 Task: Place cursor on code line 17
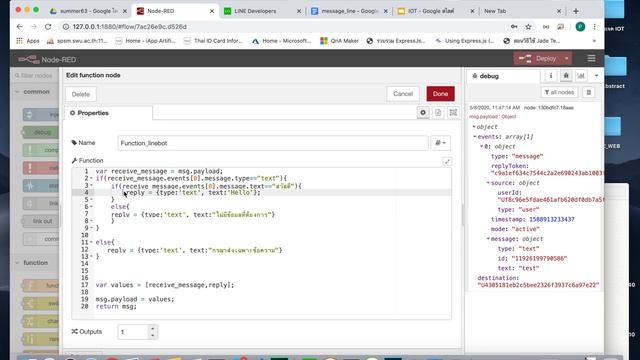tap(165, 285)
